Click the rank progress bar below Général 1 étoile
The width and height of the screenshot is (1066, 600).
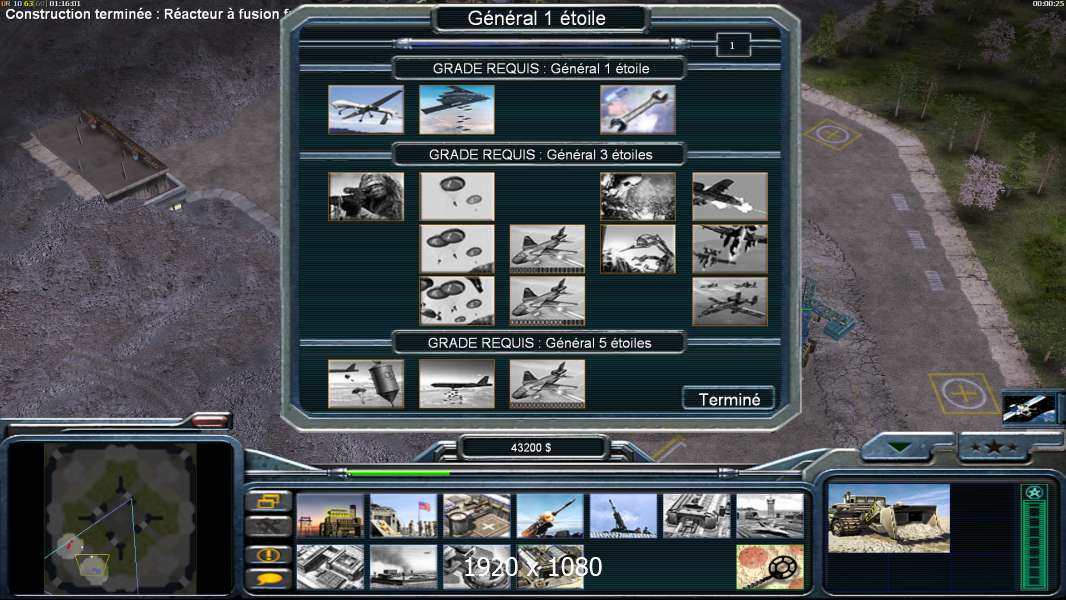[x=541, y=43]
